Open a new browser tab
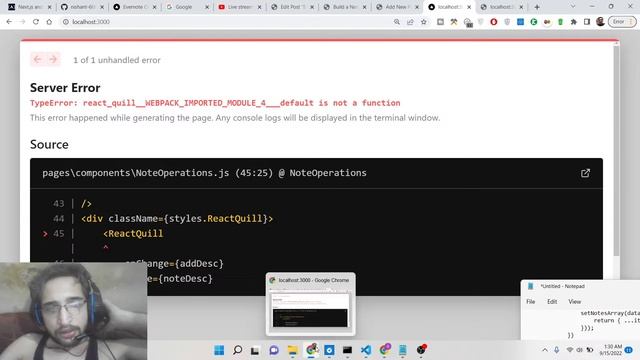 pos(537,7)
